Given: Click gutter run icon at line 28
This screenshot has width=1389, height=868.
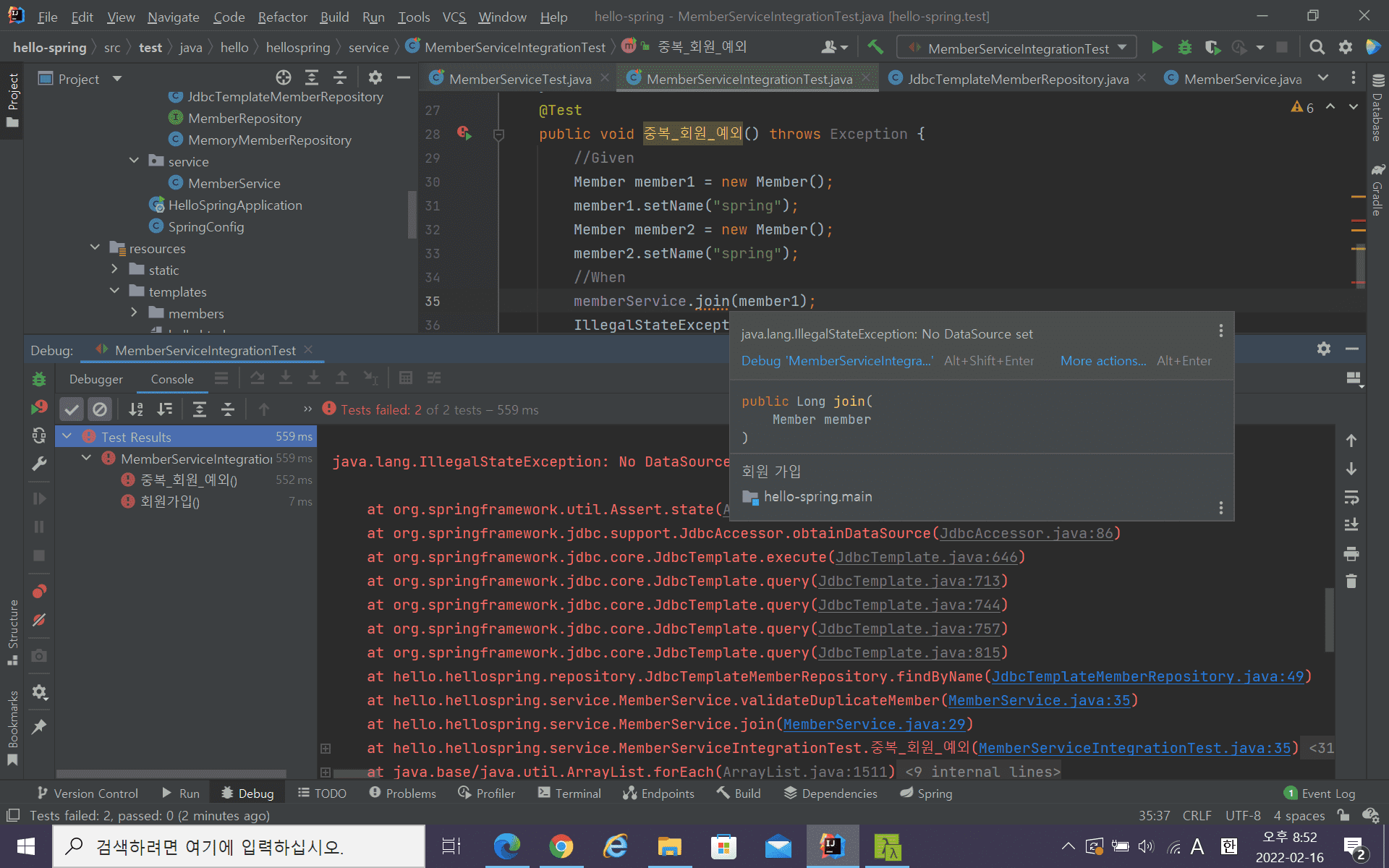Looking at the screenshot, I should (464, 133).
